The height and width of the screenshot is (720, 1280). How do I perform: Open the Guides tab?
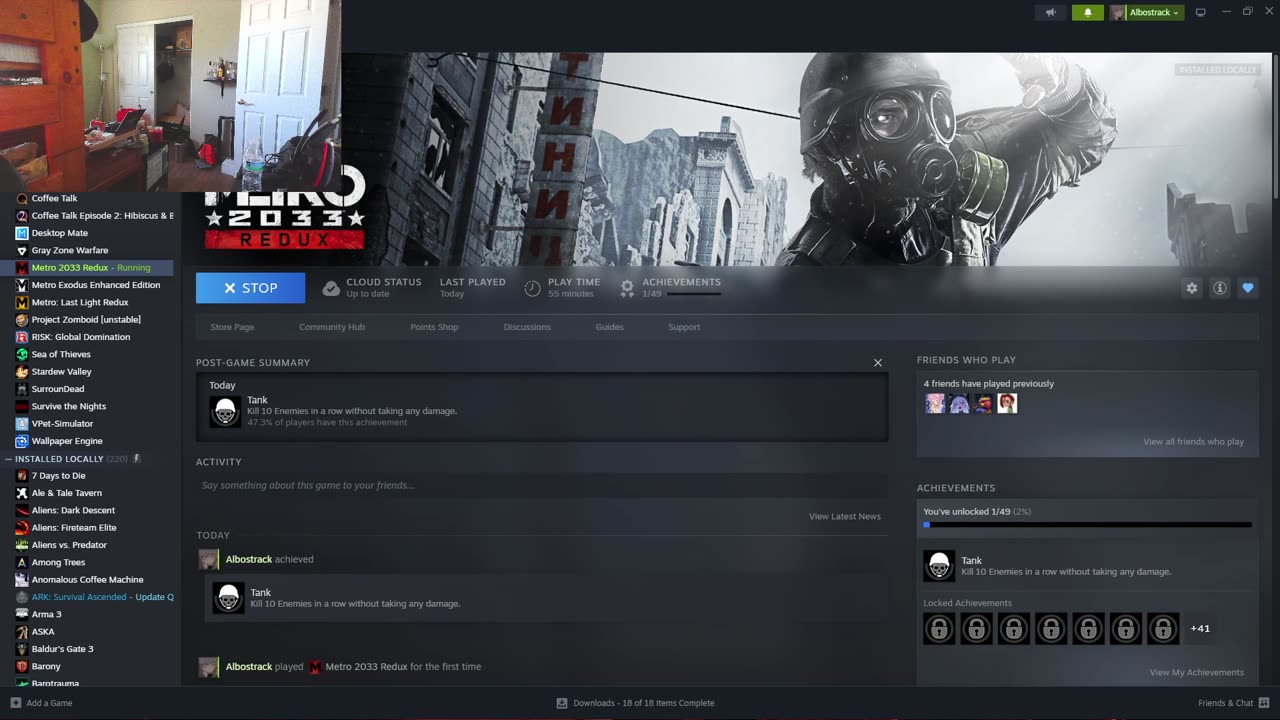click(x=609, y=327)
